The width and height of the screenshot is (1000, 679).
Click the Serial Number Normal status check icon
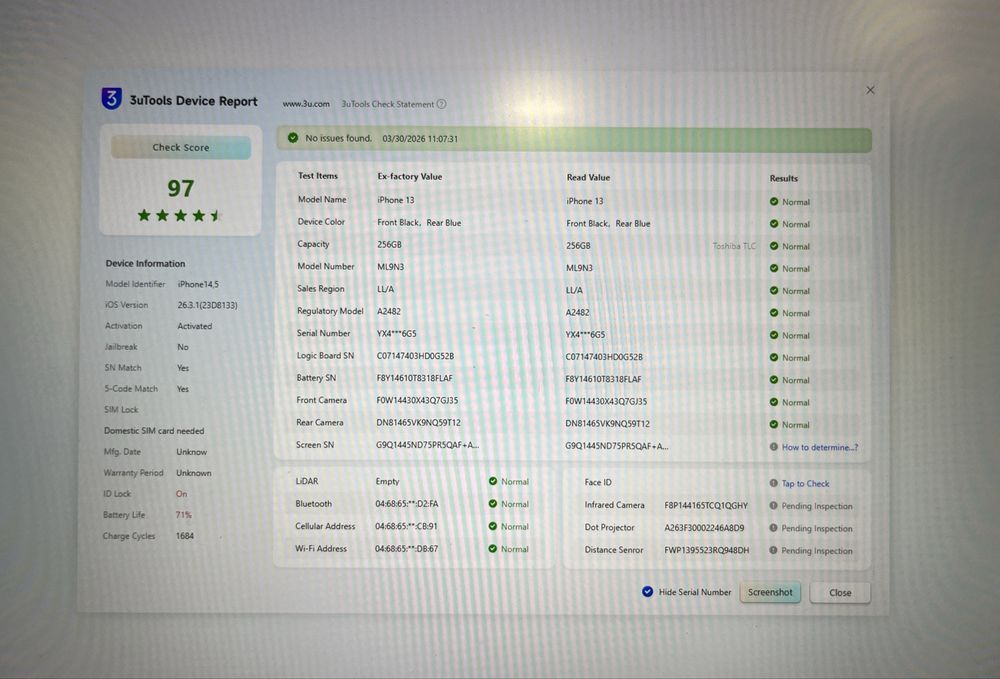(x=774, y=335)
